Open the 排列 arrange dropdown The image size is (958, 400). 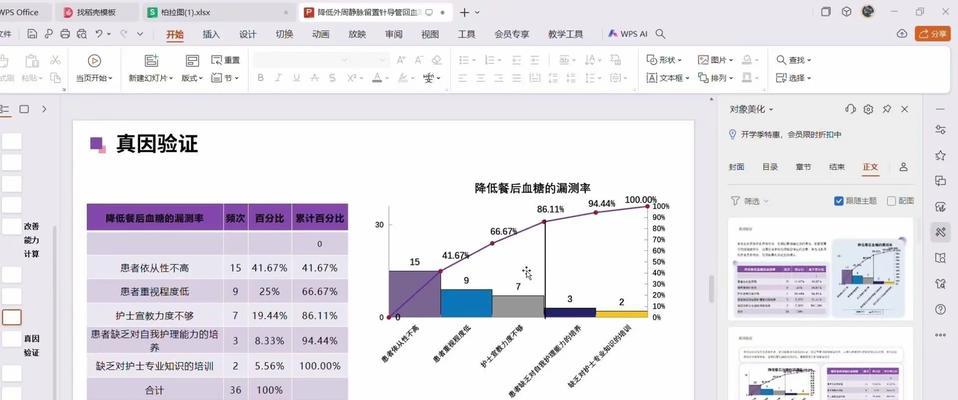click(715, 78)
